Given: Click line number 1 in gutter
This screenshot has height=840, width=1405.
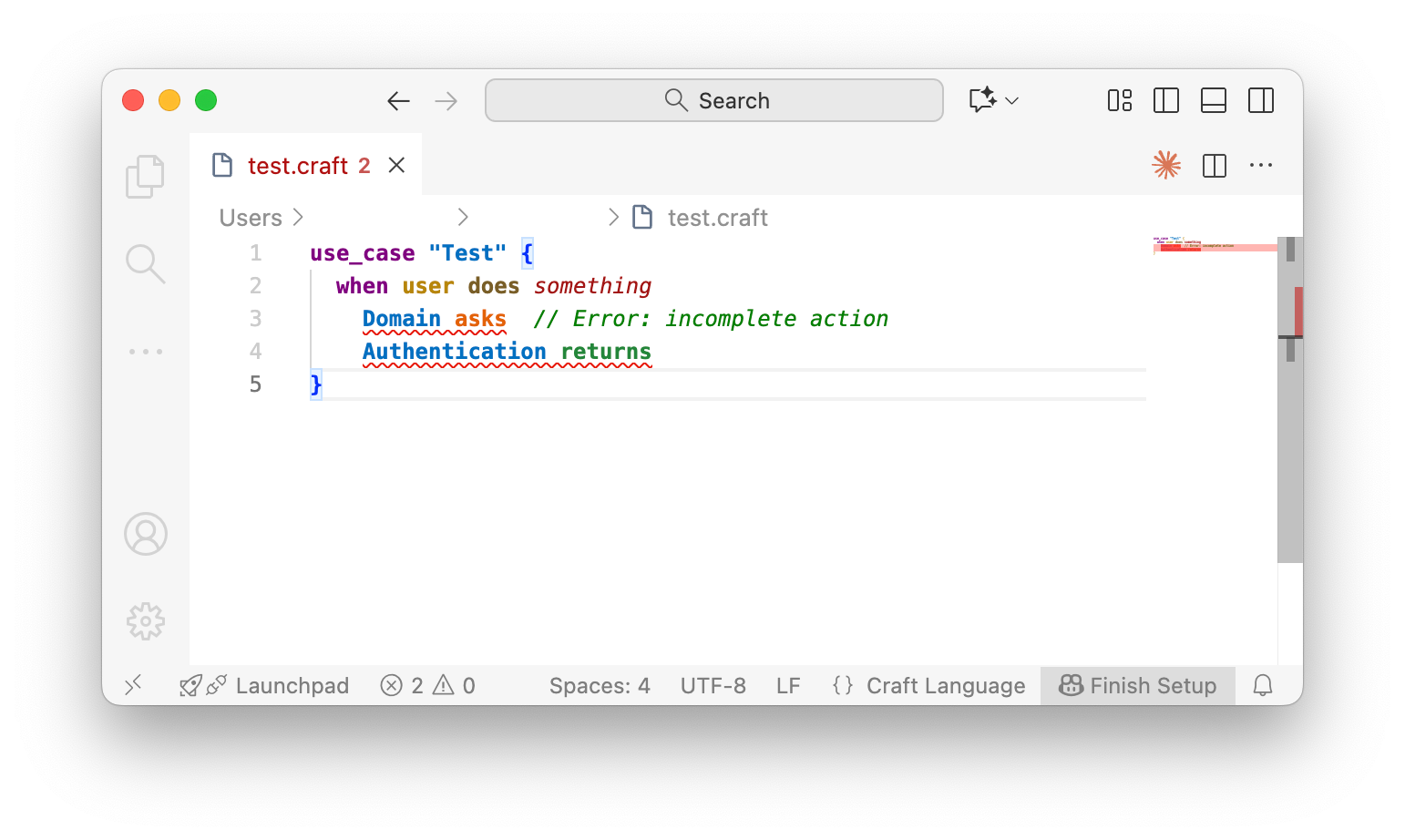Looking at the screenshot, I should point(255,253).
